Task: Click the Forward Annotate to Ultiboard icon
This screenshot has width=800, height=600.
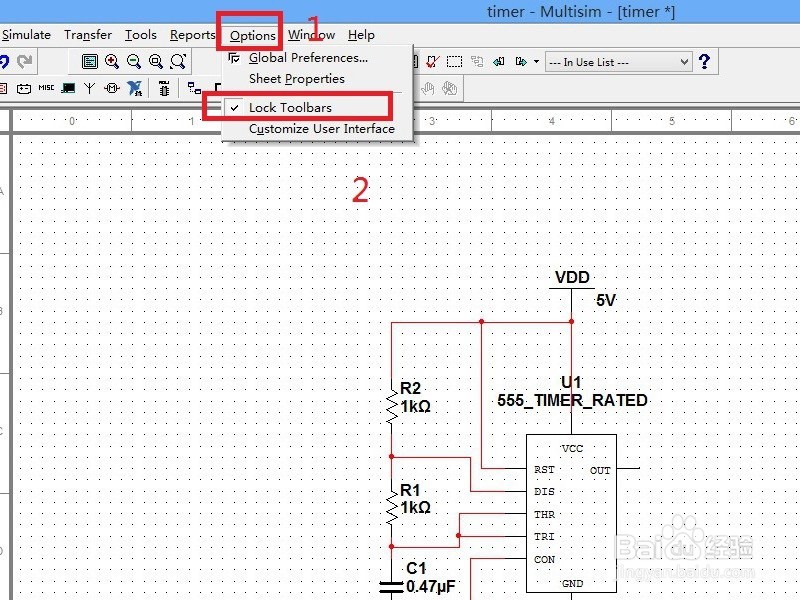Action: pyautogui.click(x=521, y=62)
